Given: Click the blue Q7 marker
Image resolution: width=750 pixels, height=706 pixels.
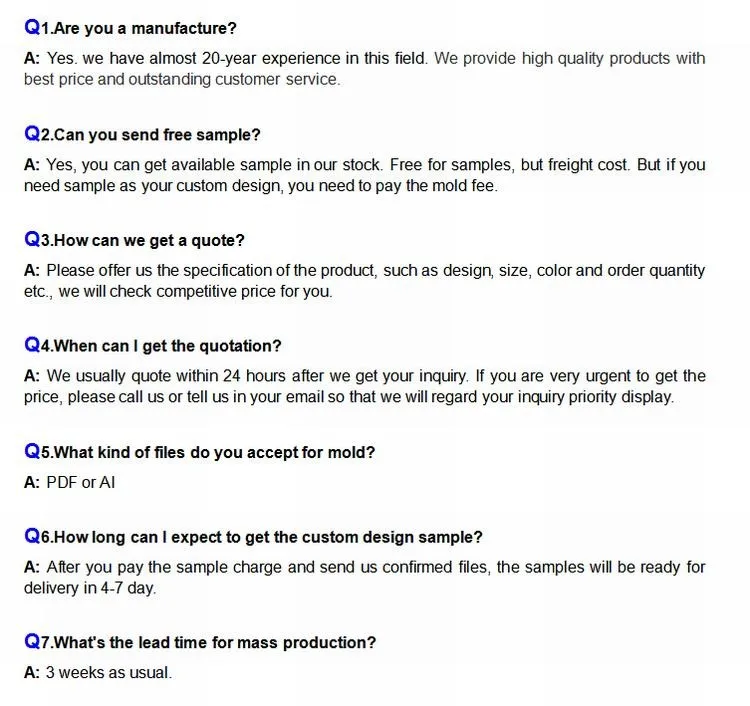Looking at the screenshot, I should tap(36, 643).
